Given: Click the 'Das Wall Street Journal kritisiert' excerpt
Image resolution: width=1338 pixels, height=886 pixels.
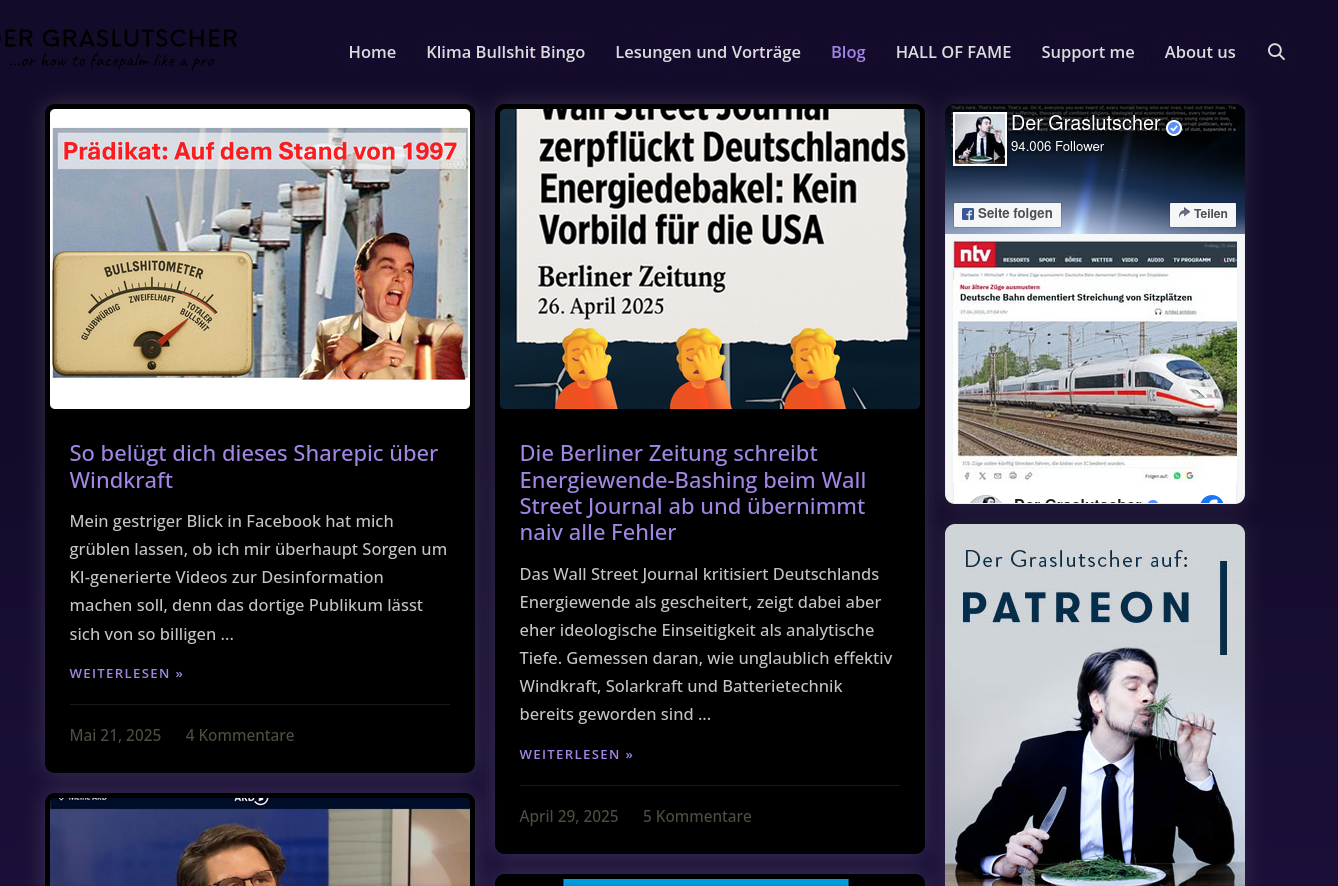Looking at the screenshot, I should pos(706,644).
